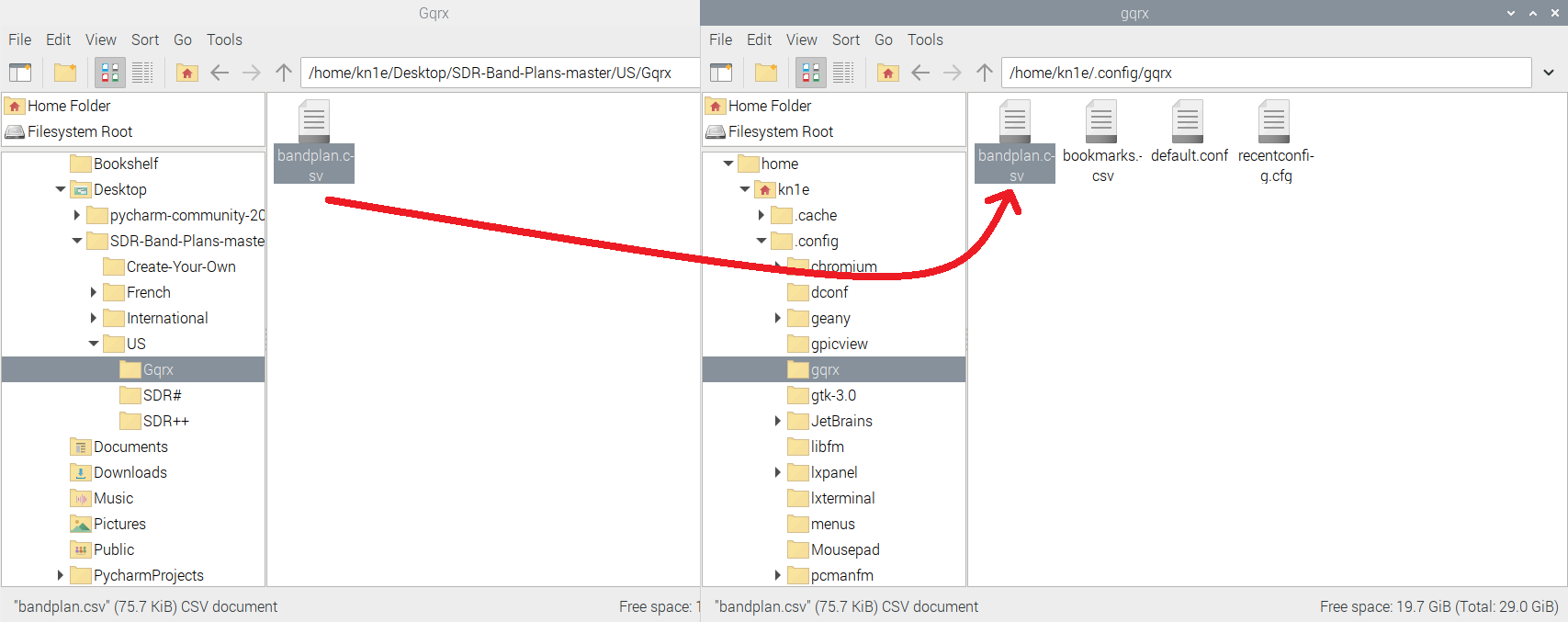Go forward in left window toolbar
This screenshot has width=1568, height=622.
(252, 73)
